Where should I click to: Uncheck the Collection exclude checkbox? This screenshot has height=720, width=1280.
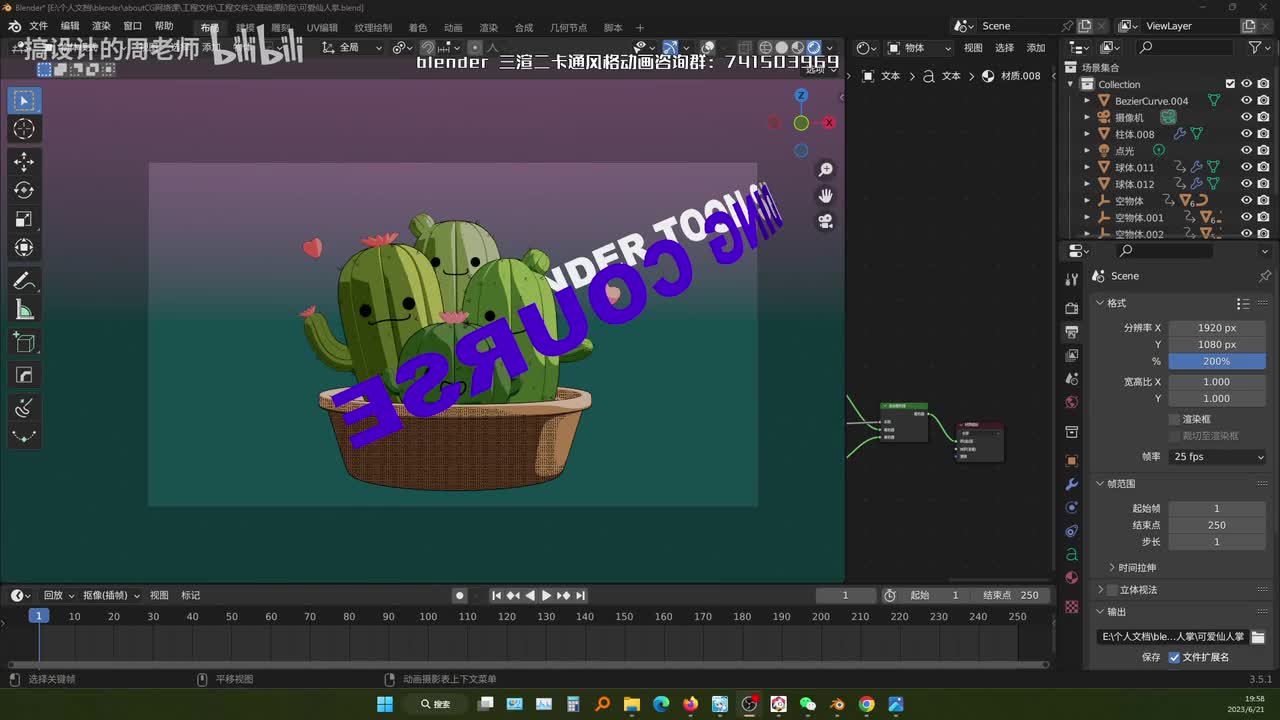[1231, 84]
